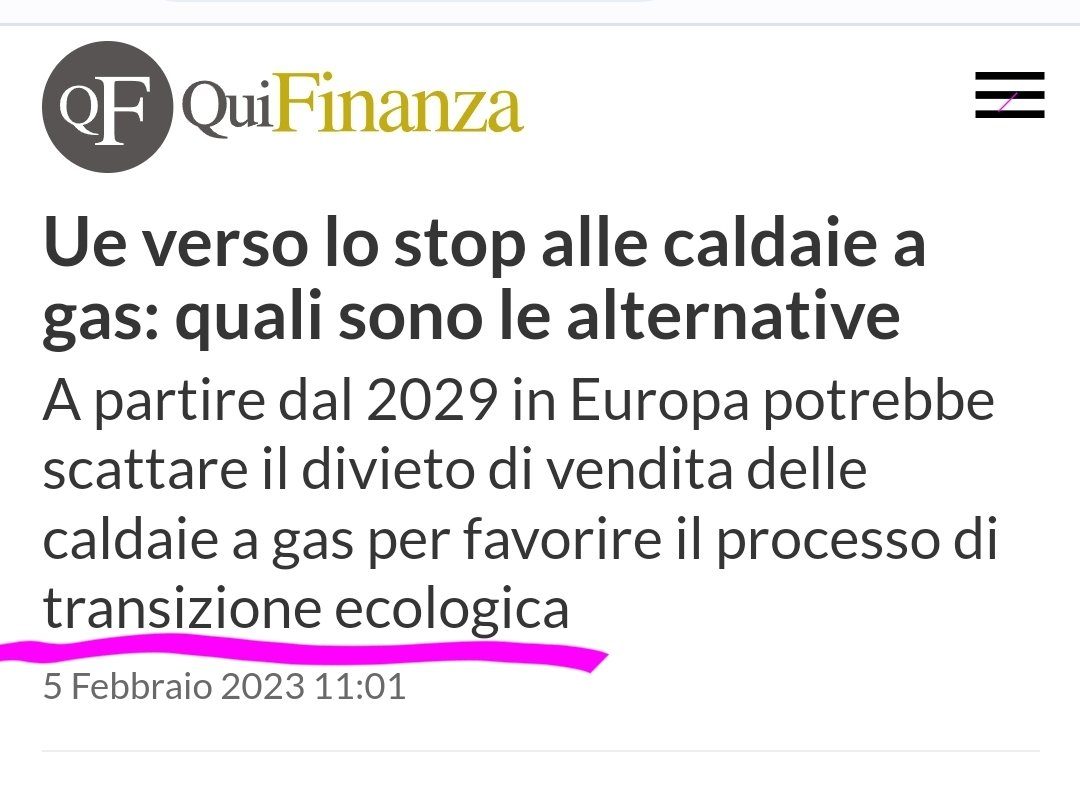
Task: Open headline "Ue verso lo stop" first line
Action: [x=484, y=246]
